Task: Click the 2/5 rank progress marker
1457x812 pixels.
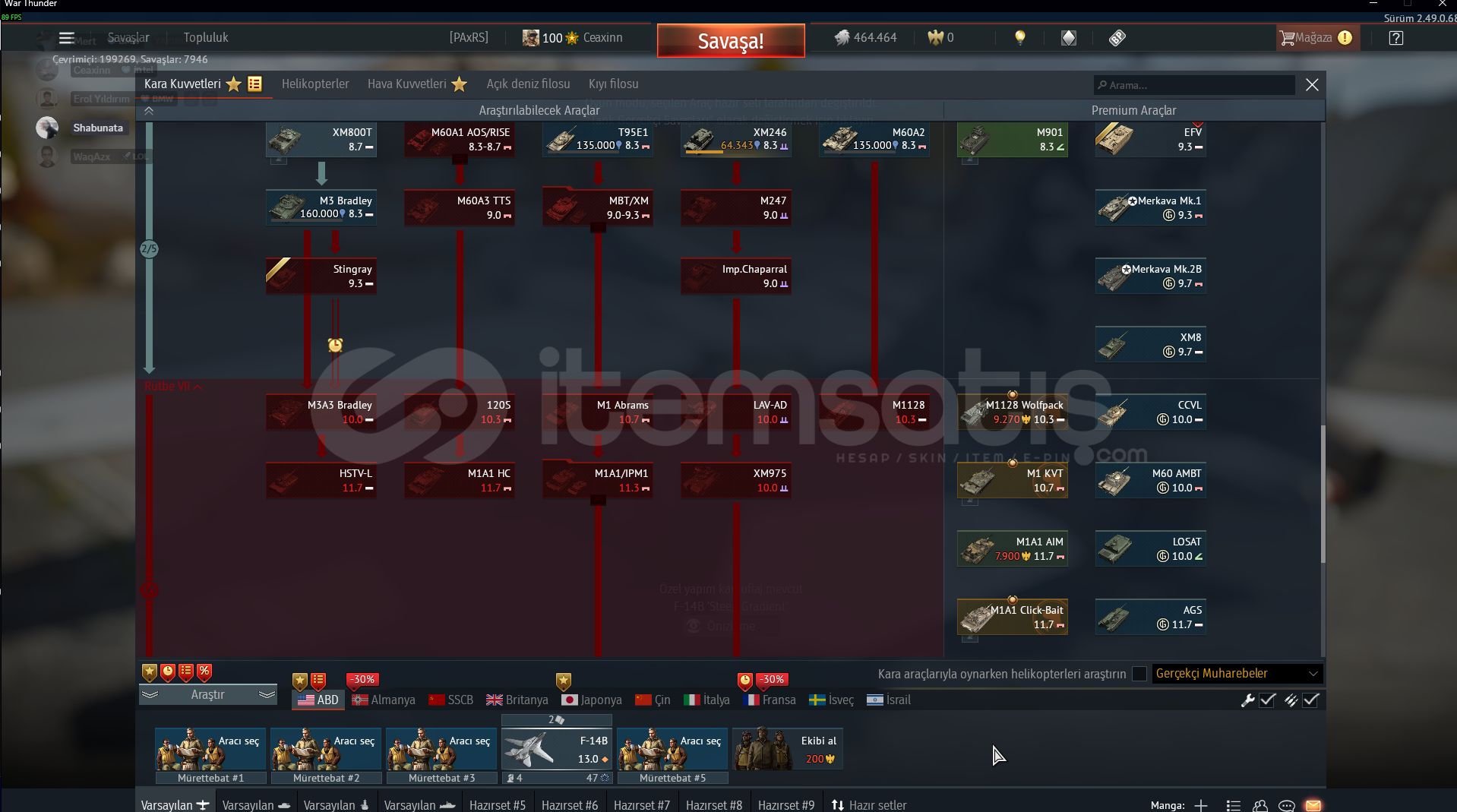Action: pos(149,248)
